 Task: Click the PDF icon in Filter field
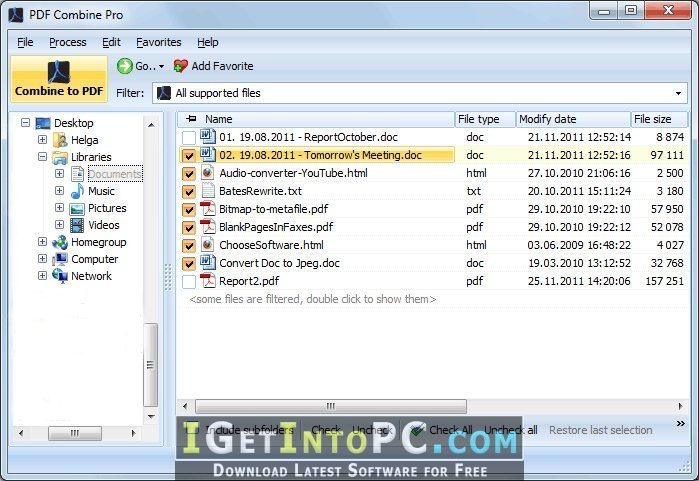(164, 93)
